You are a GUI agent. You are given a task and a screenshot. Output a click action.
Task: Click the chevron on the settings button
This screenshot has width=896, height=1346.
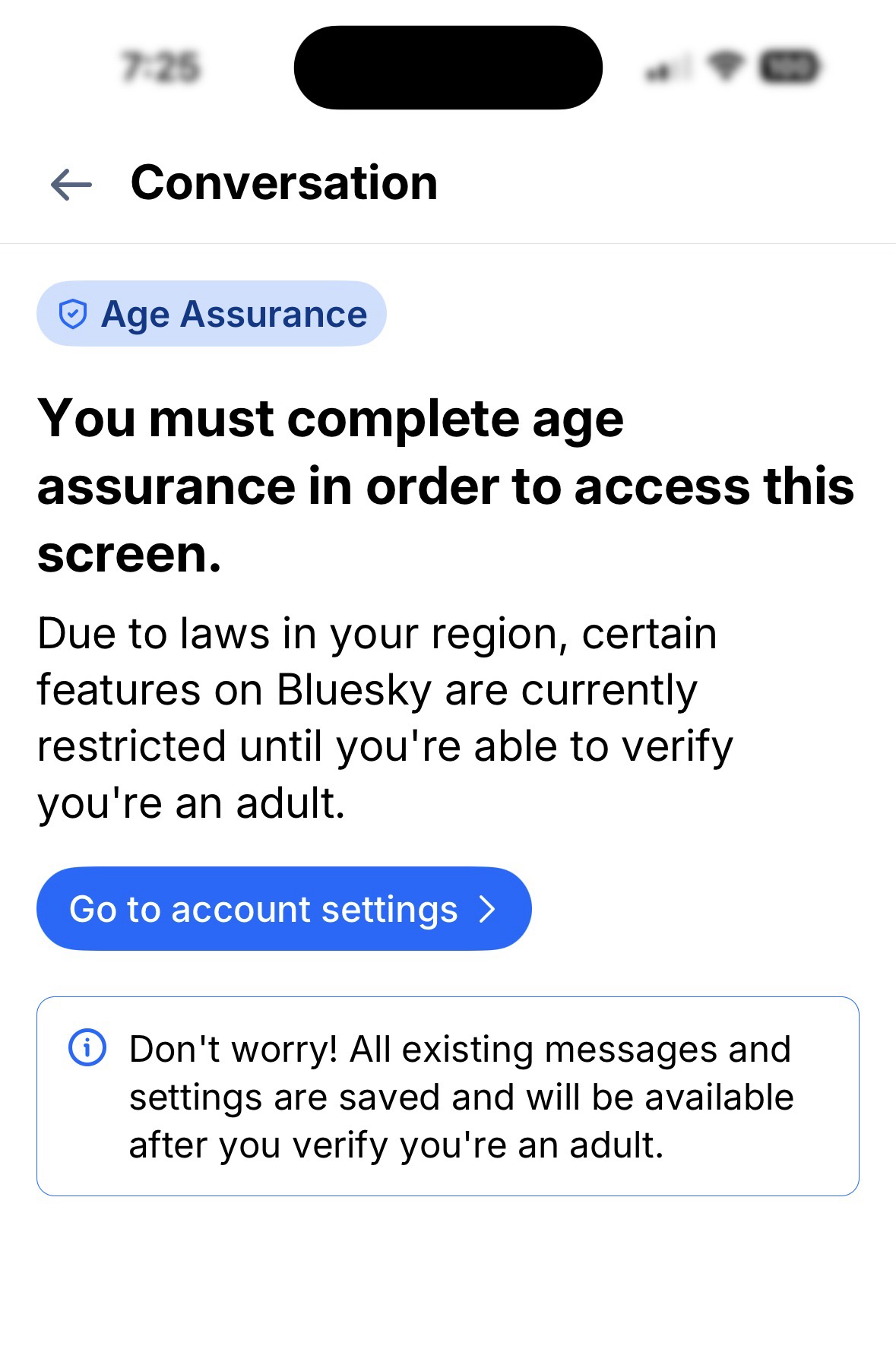pyautogui.click(x=487, y=909)
